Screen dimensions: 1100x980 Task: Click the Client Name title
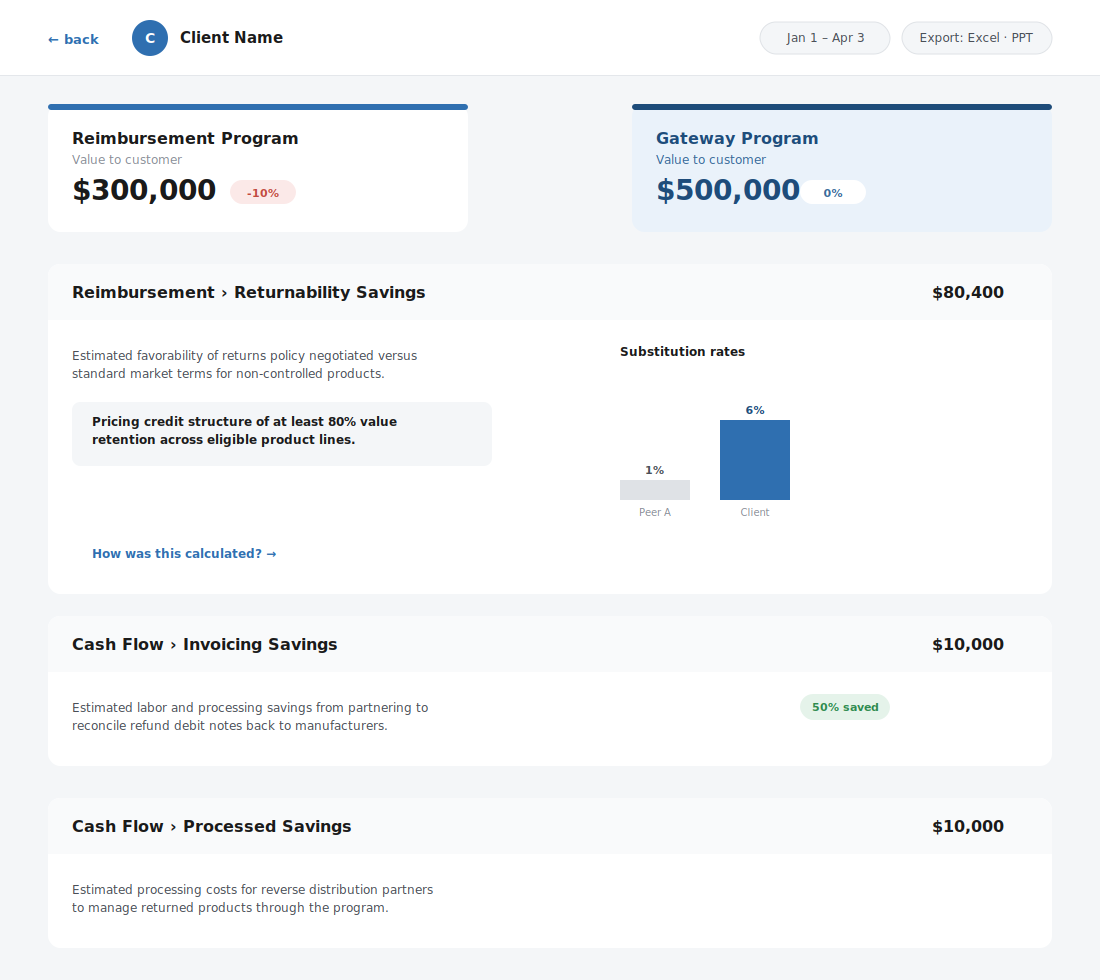pos(232,38)
